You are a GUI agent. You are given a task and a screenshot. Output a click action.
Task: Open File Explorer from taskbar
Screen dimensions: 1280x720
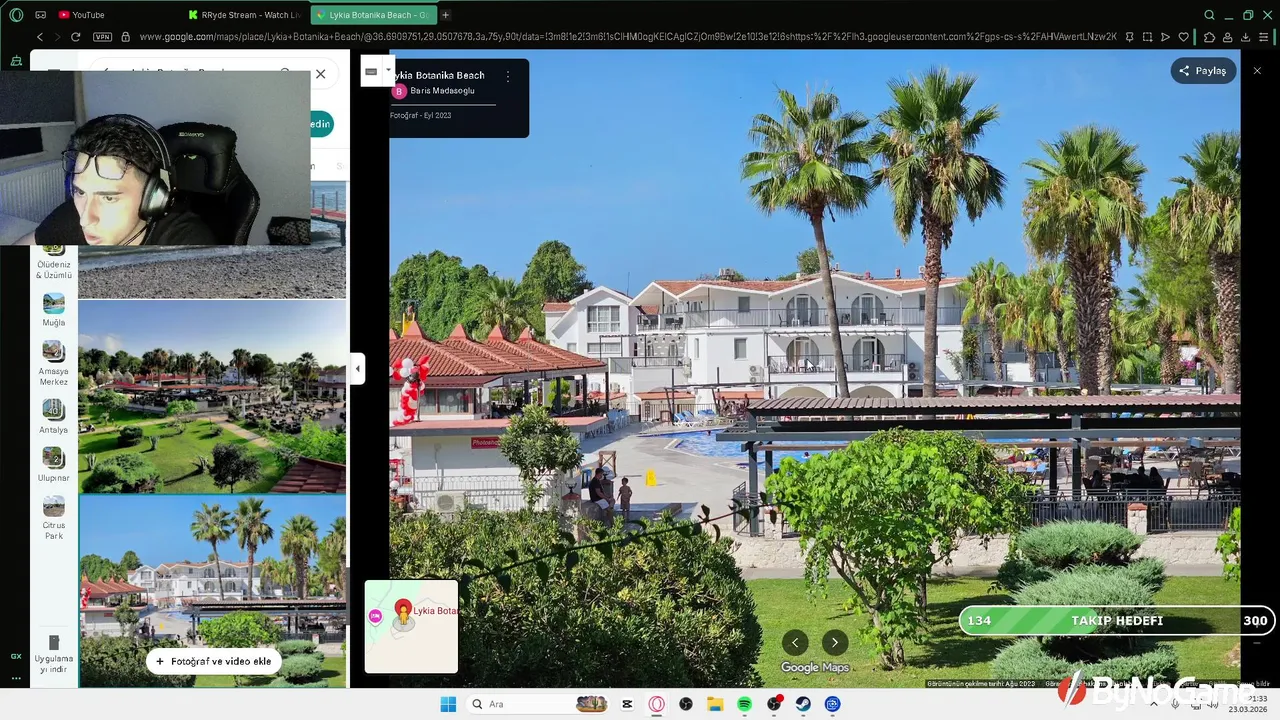point(715,704)
